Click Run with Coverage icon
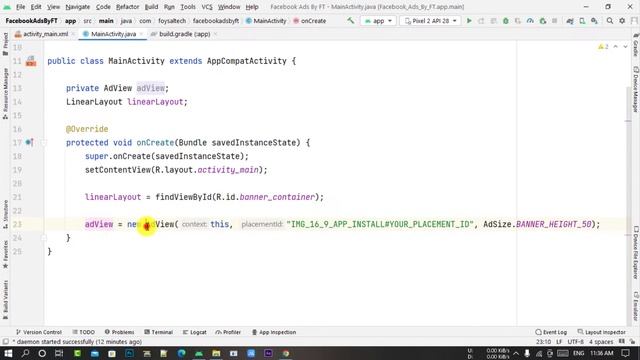640x360 pixels. [518, 20]
